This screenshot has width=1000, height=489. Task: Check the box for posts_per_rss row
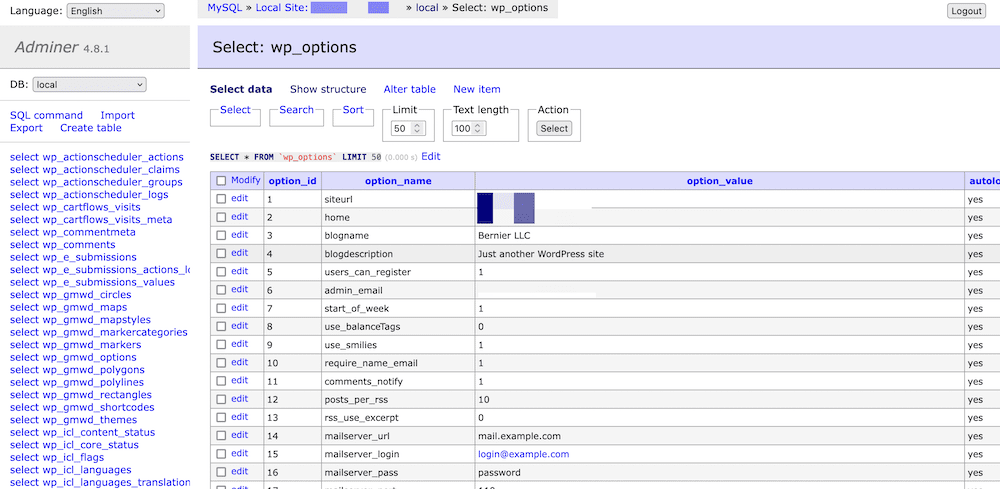tap(221, 400)
